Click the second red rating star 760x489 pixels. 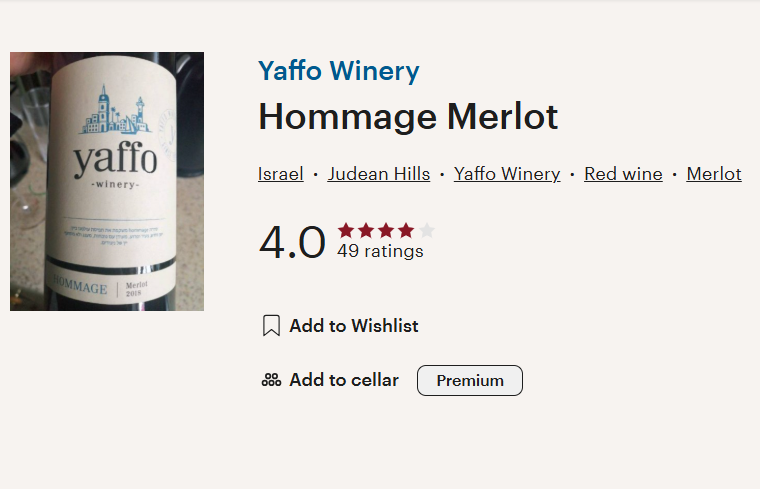[366, 230]
